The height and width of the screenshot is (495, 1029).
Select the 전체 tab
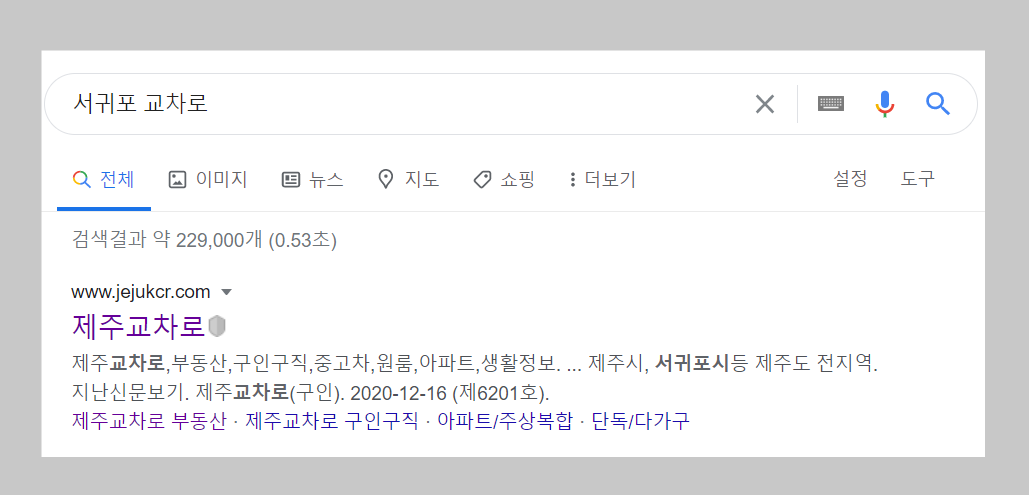click(104, 179)
